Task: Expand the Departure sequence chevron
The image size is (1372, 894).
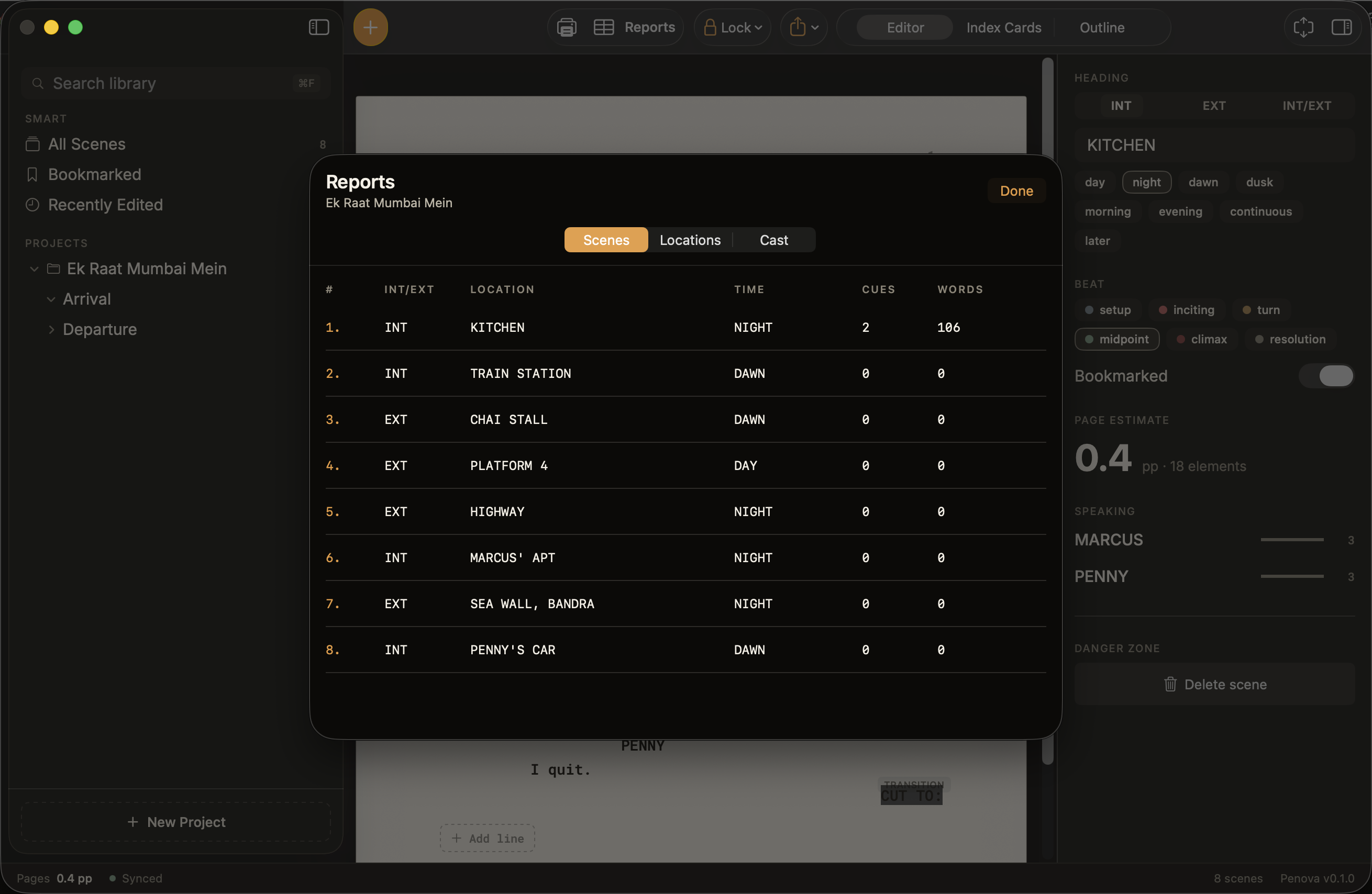Action: (x=51, y=329)
